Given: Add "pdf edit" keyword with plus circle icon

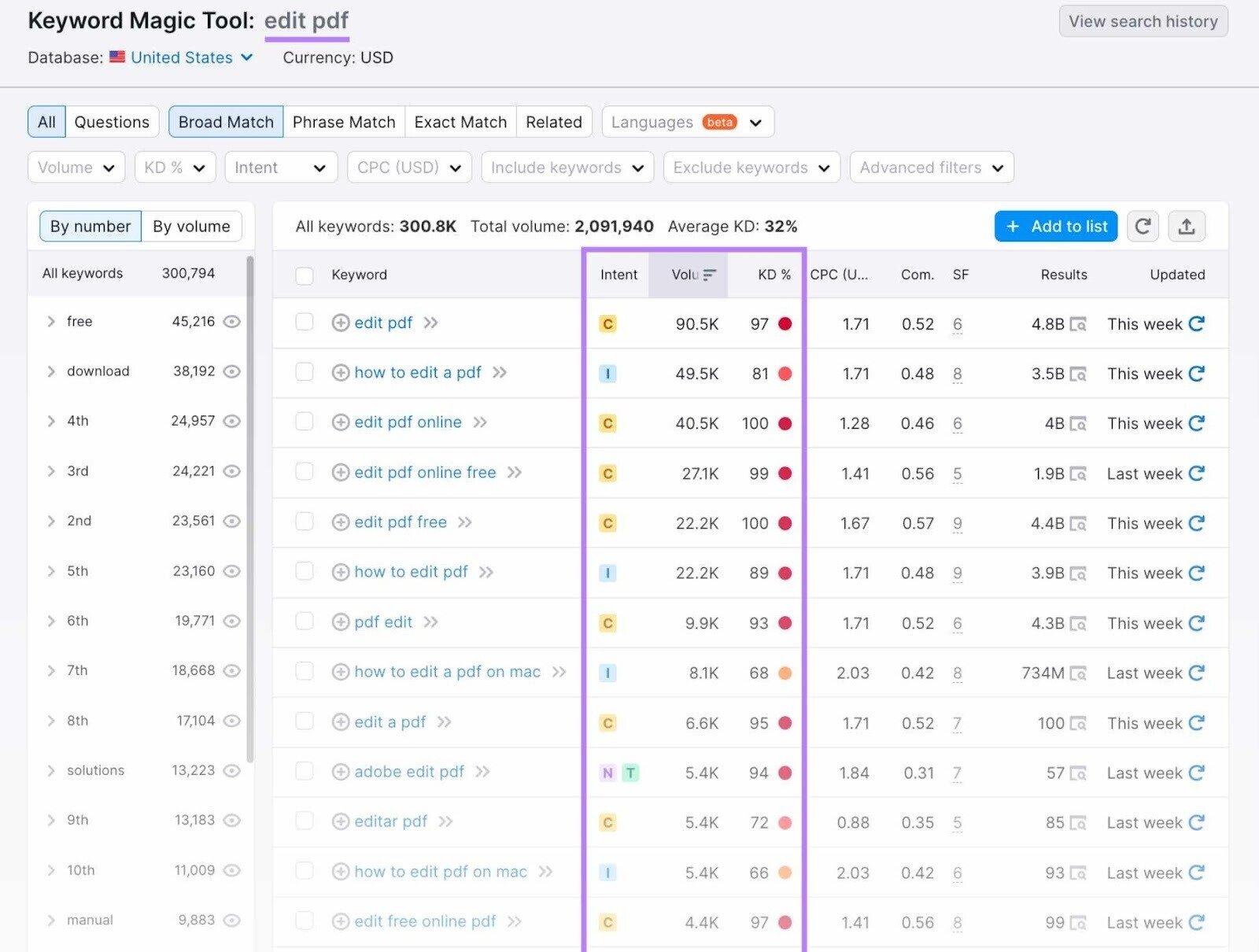Looking at the screenshot, I should tap(341, 622).
